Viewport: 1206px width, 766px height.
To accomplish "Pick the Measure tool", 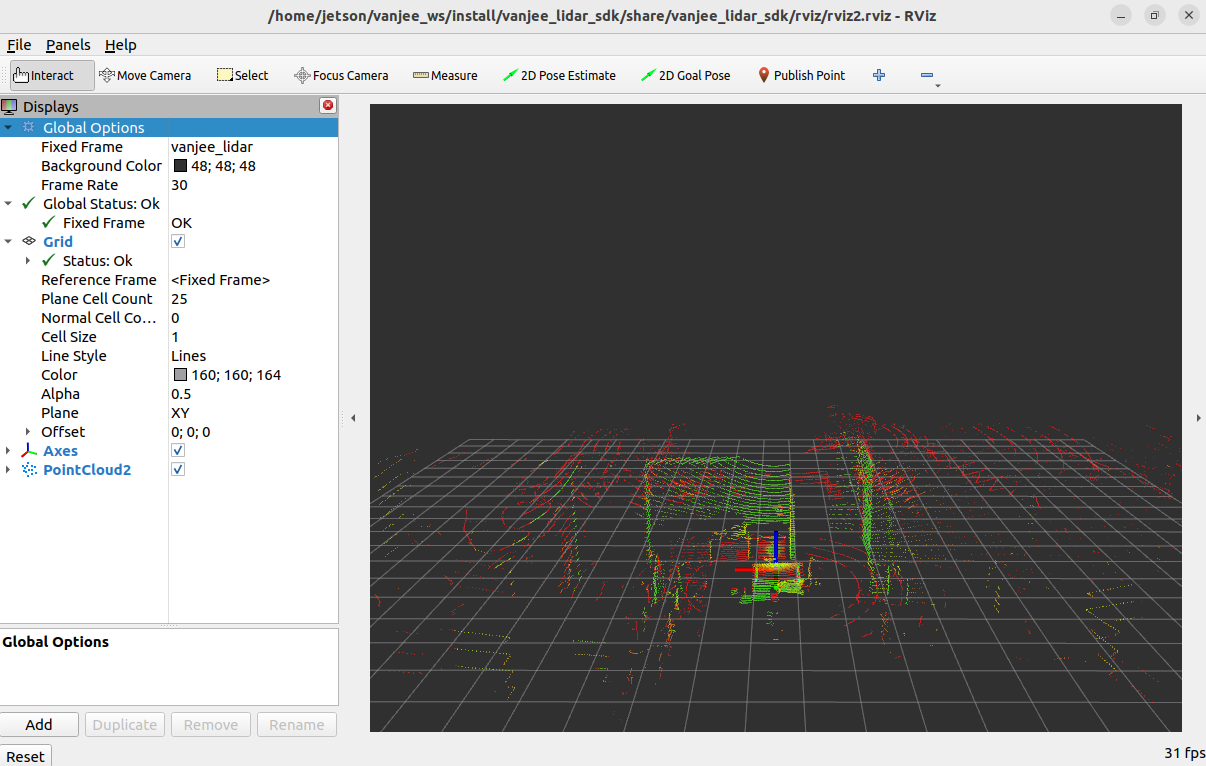I will tap(445, 75).
